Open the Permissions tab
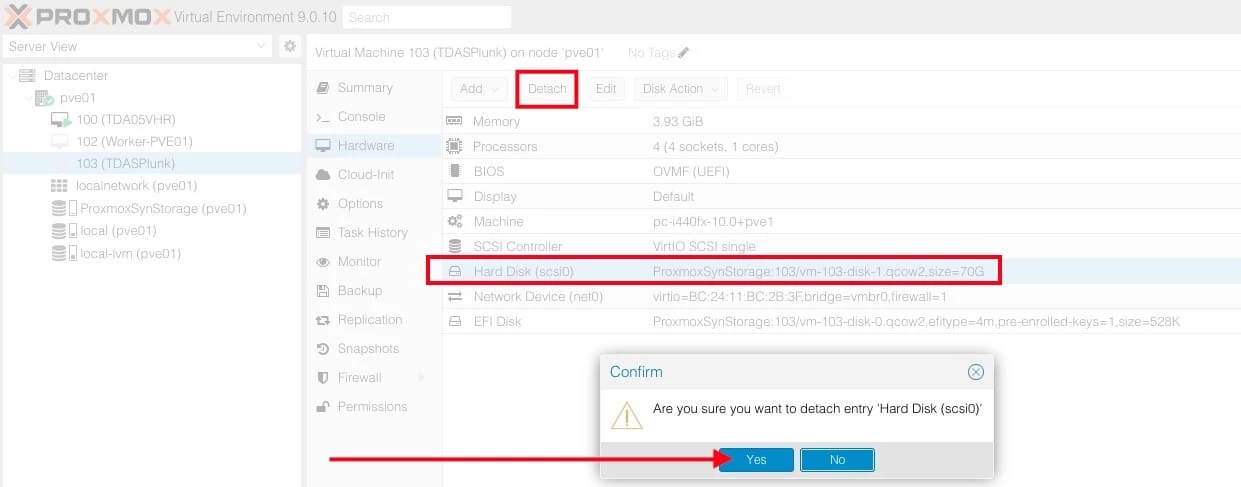1241x487 pixels. (x=373, y=407)
